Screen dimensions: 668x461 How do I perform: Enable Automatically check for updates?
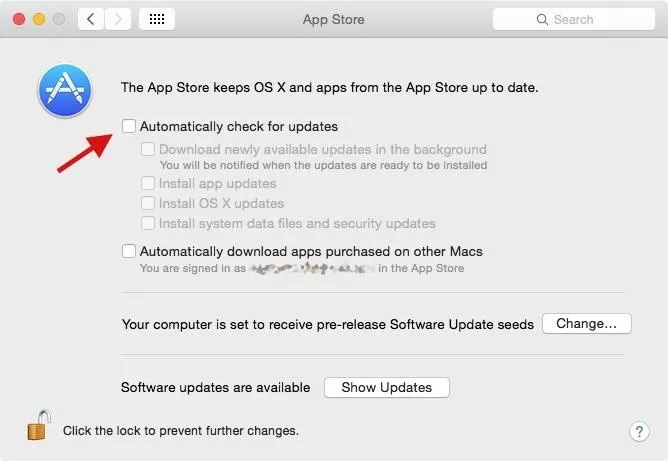pyautogui.click(x=129, y=127)
